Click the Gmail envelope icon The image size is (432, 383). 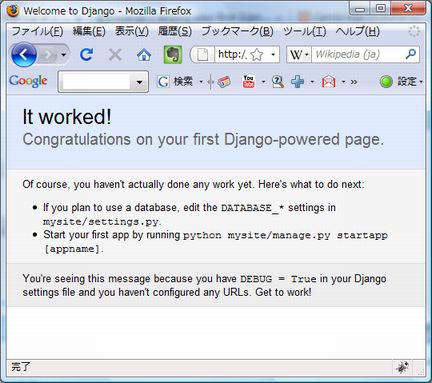coord(328,82)
